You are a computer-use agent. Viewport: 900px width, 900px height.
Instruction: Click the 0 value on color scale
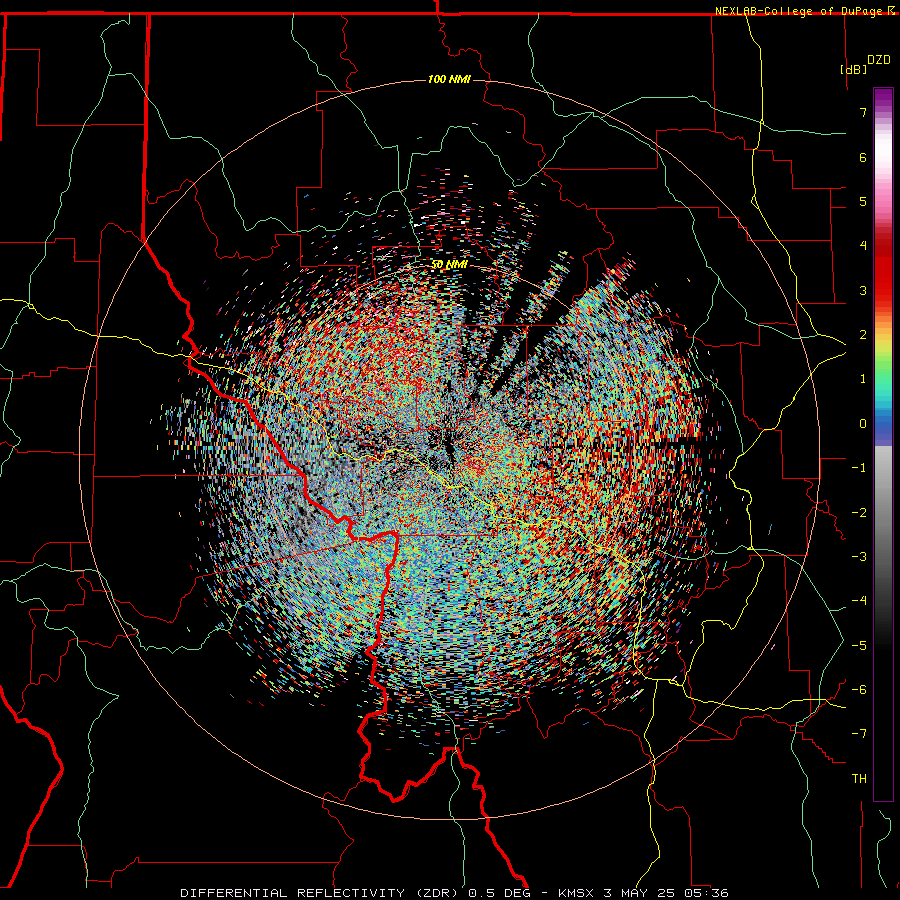[863, 424]
